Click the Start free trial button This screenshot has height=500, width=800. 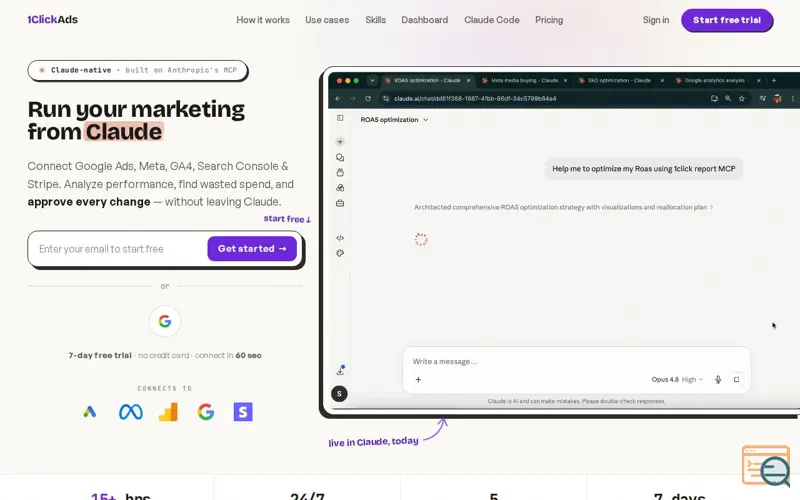[727, 20]
